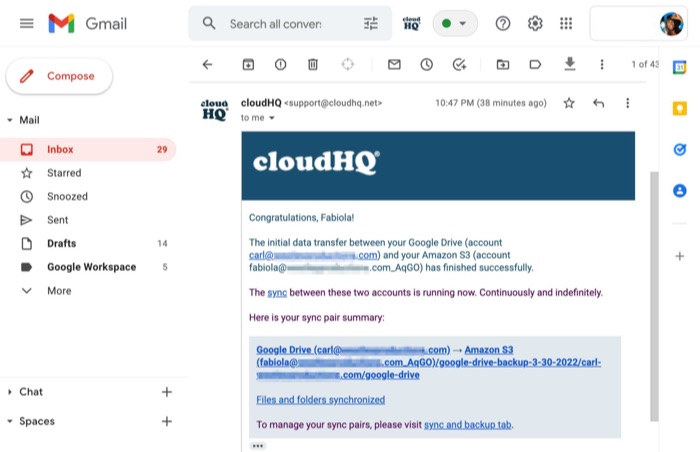Click the download email icon

(570, 64)
